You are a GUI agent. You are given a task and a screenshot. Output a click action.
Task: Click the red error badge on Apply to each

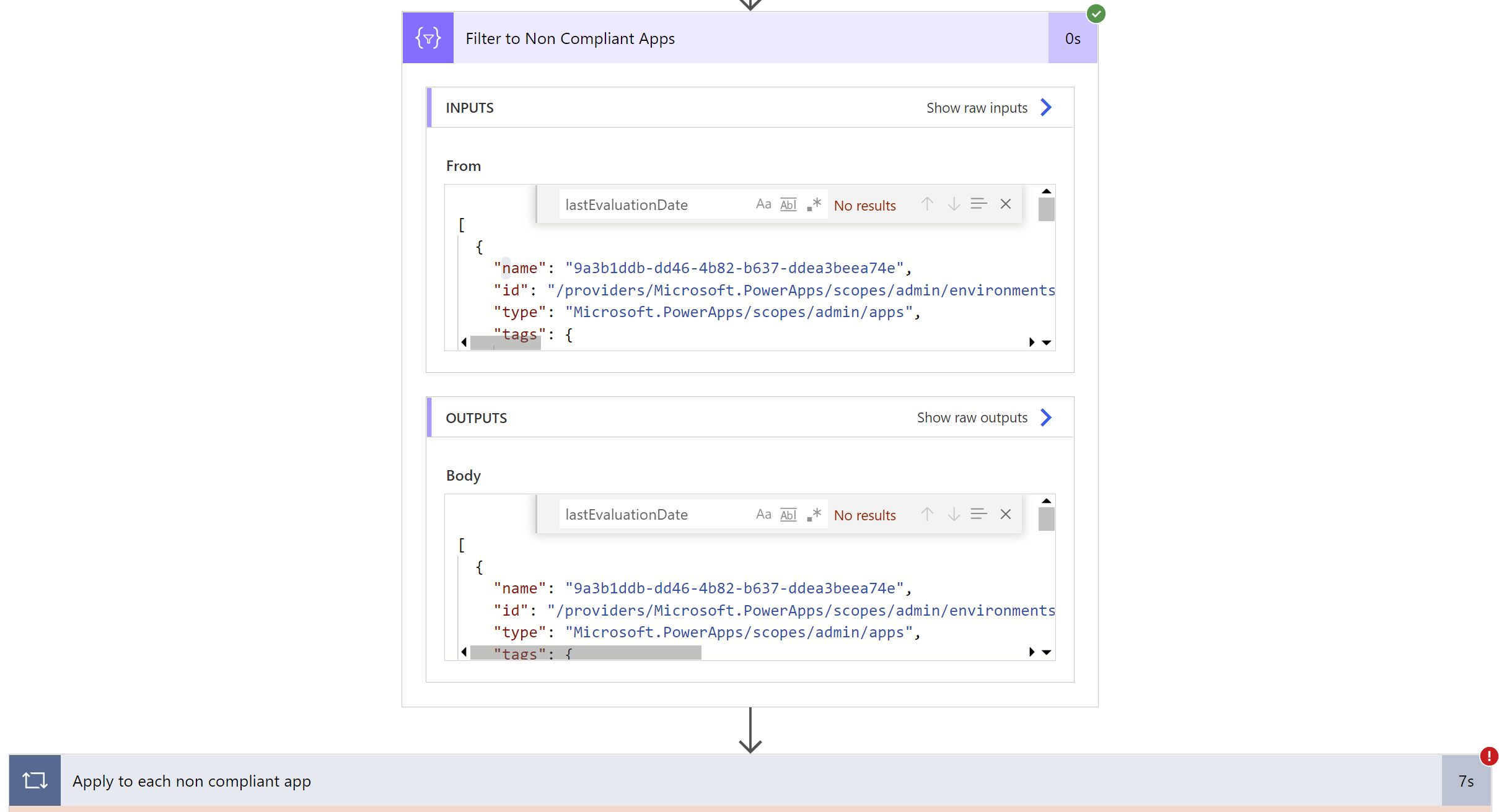tap(1490, 756)
